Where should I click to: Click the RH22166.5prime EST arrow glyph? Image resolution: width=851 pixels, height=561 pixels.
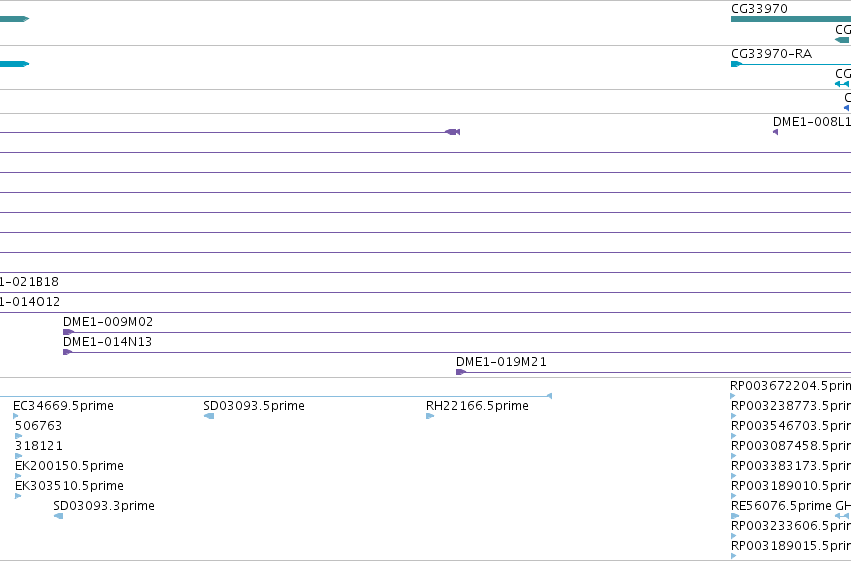pos(430,416)
